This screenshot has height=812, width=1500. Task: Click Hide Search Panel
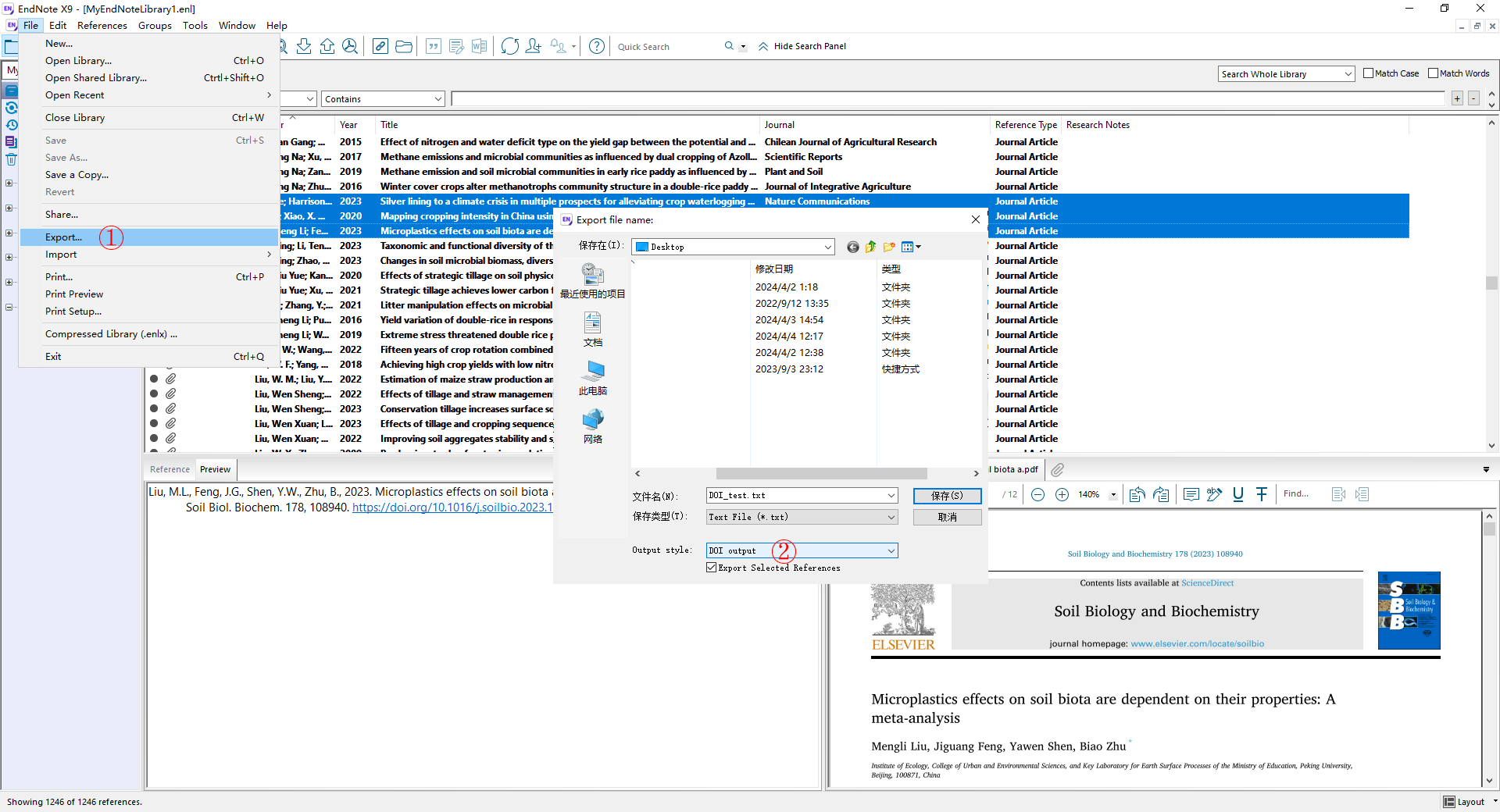pyautogui.click(x=802, y=46)
